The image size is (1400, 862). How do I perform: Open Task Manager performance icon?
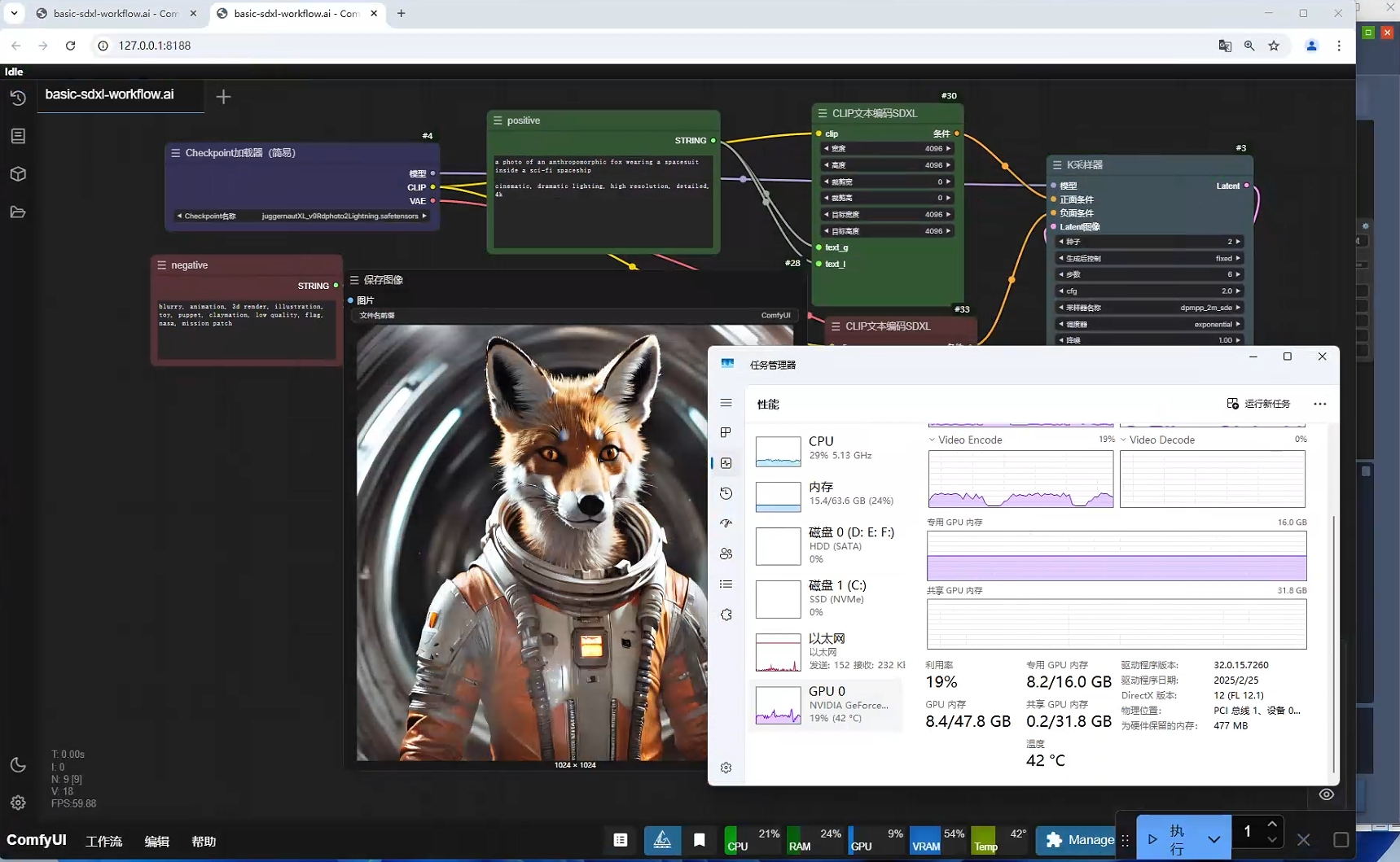coord(726,463)
